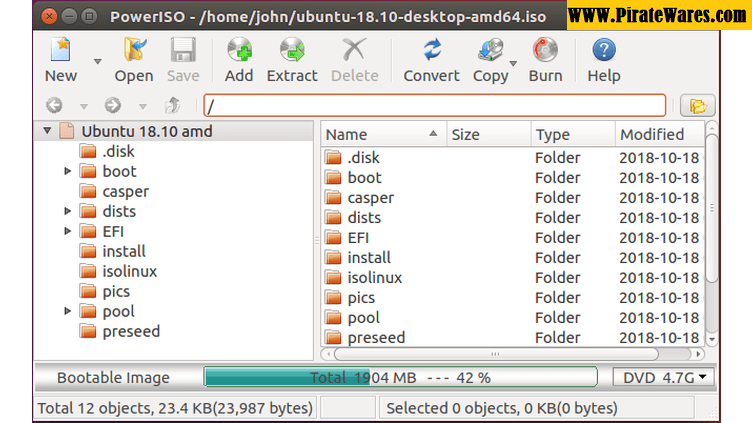Select pics folder in the tree
This screenshot has width=752, height=423.
click(116, 292)
